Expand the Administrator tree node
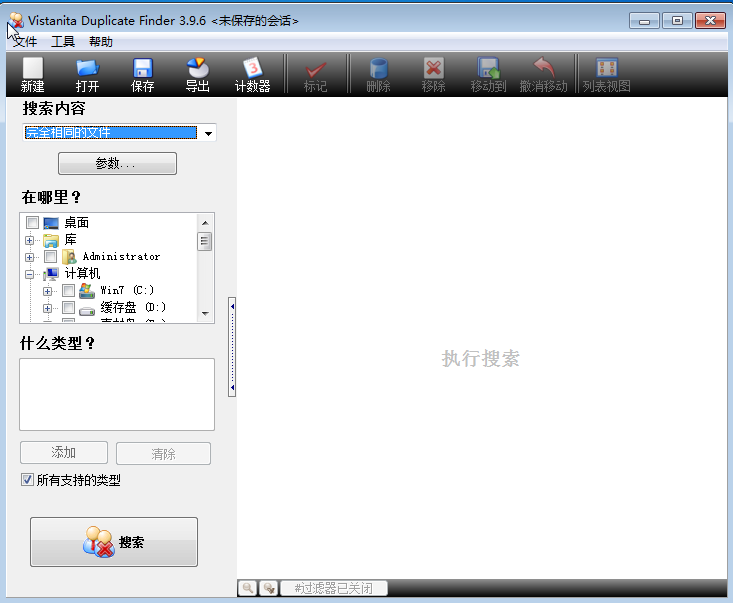Image resolution: width=733 pixels, height=603 pixels. [x=29, y=257]
